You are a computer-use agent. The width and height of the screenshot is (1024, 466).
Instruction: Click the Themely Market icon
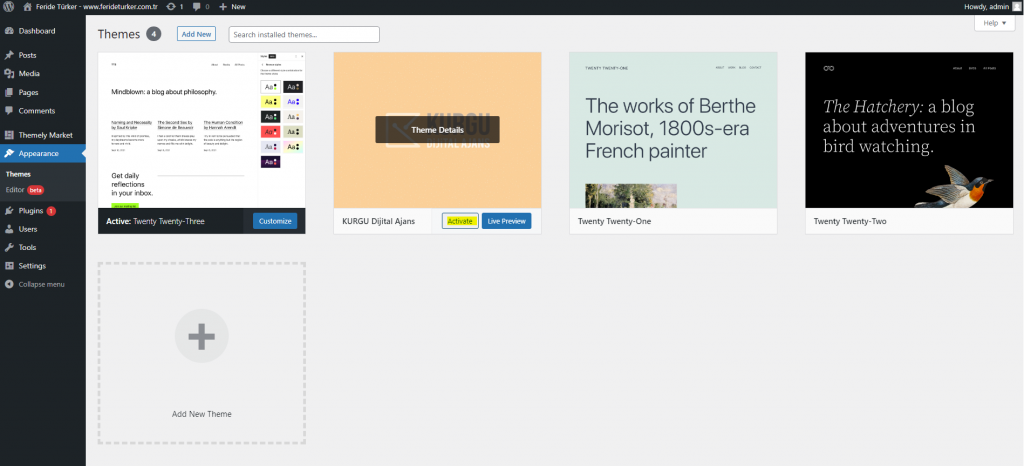click(9, 135)
